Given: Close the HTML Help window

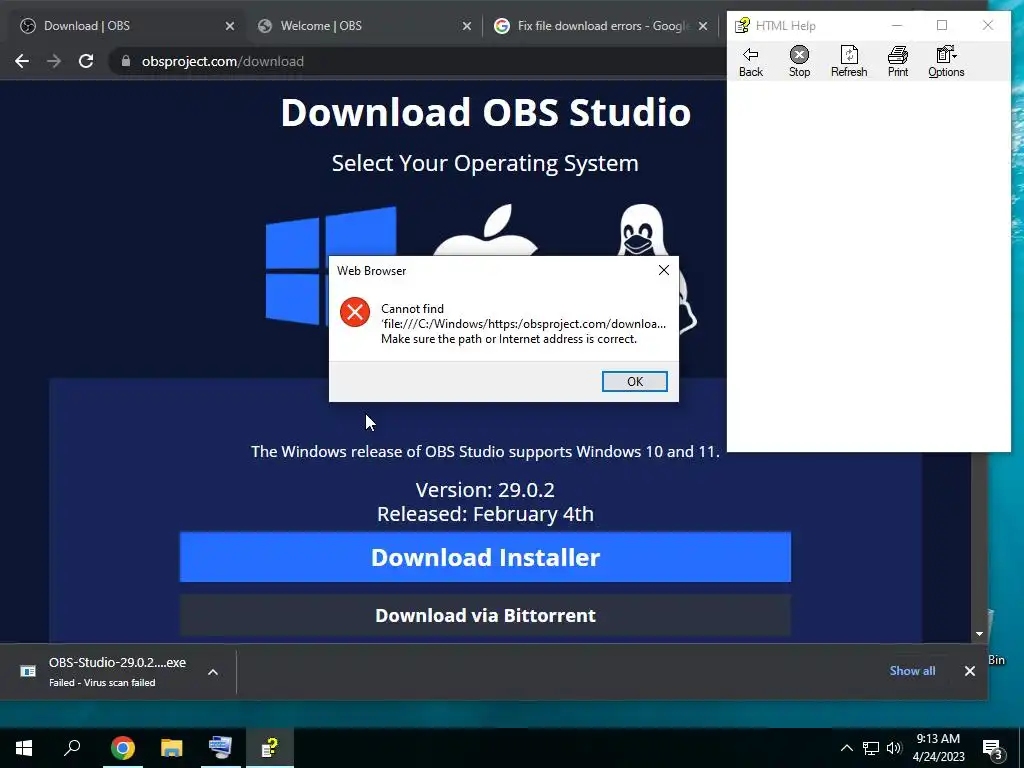Looking at the screenshot, I should pyautogui.click(x=987, y=25).
